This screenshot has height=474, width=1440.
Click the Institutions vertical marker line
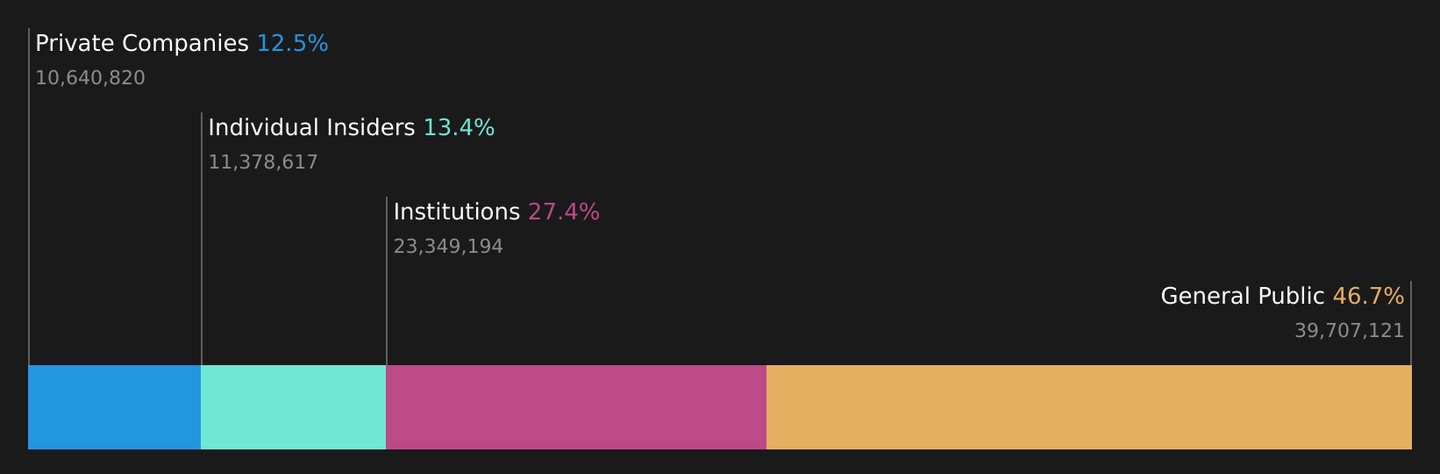click(387, 280)
